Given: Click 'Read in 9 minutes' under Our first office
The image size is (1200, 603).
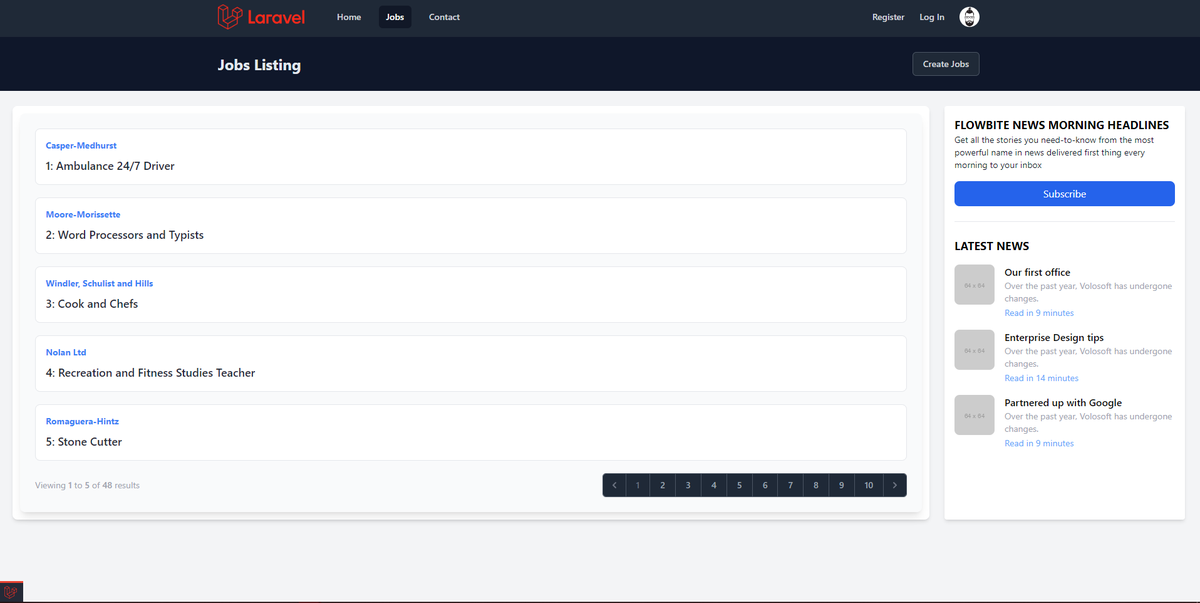Looking at the screenshot, I should [1039, 313].
